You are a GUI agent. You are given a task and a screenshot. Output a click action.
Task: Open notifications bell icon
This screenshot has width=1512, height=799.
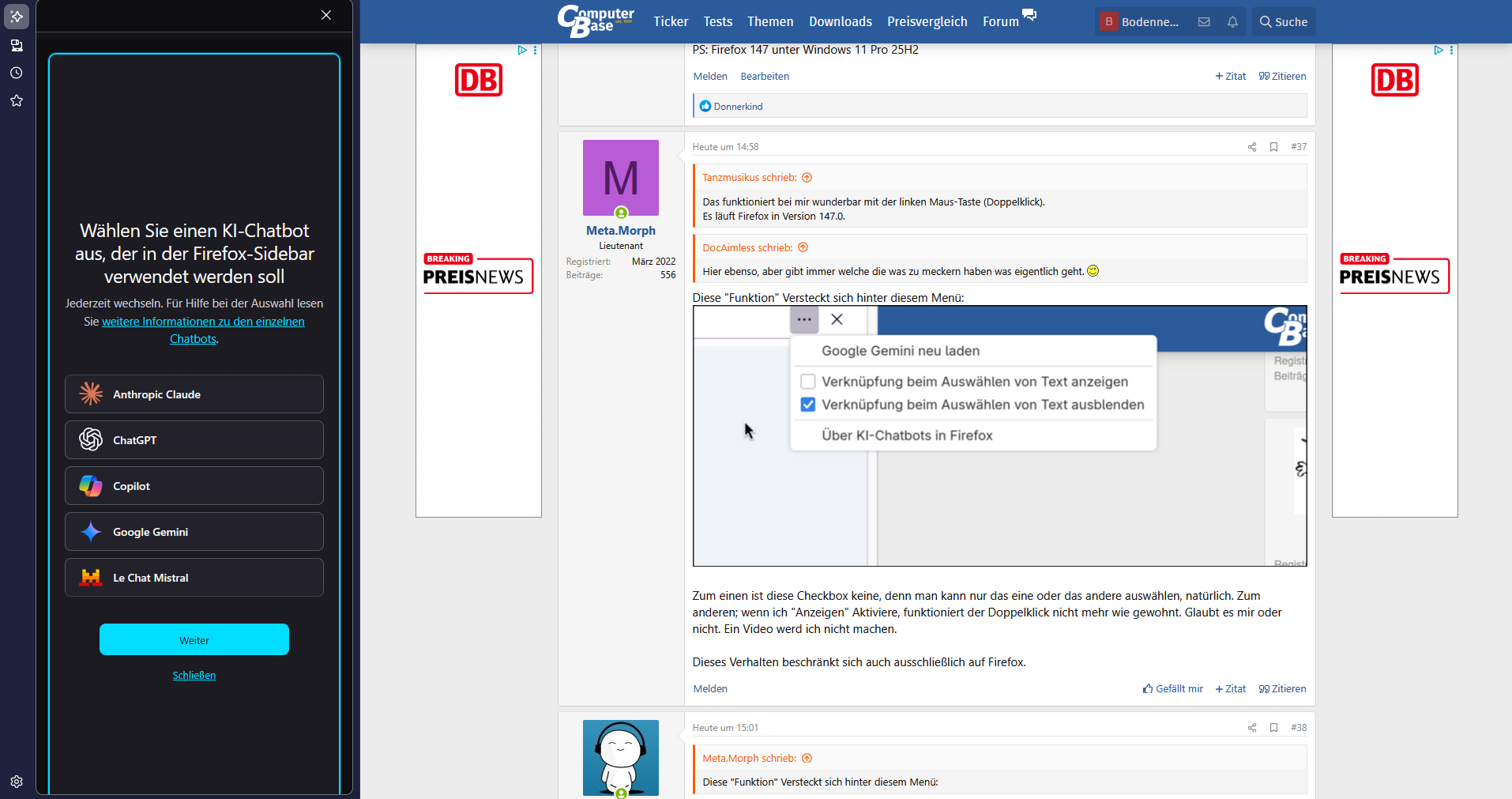pos(1232,22)
